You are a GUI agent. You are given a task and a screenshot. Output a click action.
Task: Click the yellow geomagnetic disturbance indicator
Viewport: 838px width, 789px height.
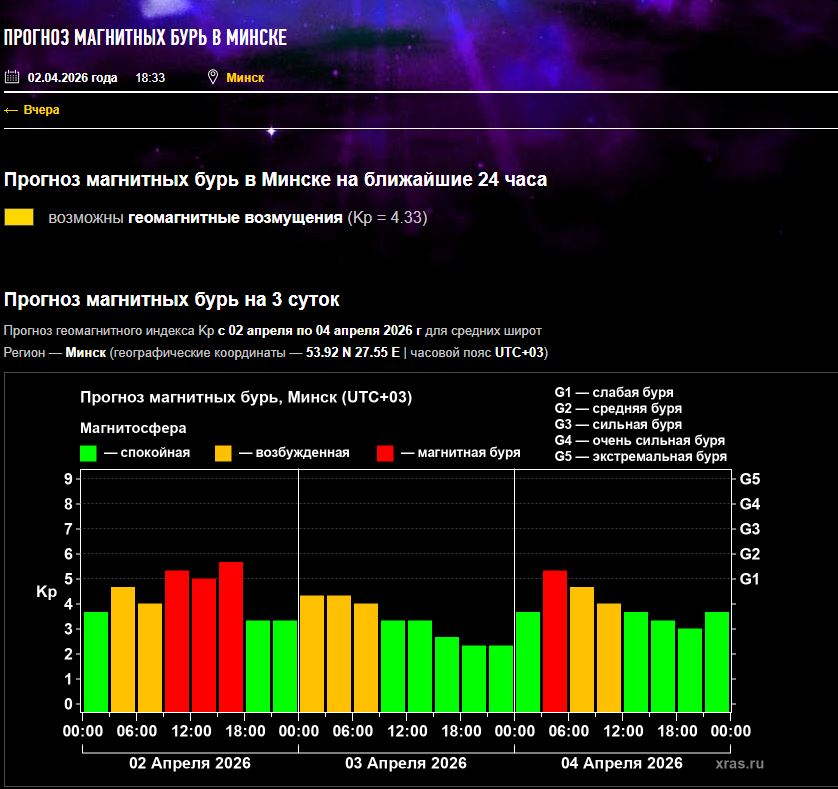coord(19,217)
